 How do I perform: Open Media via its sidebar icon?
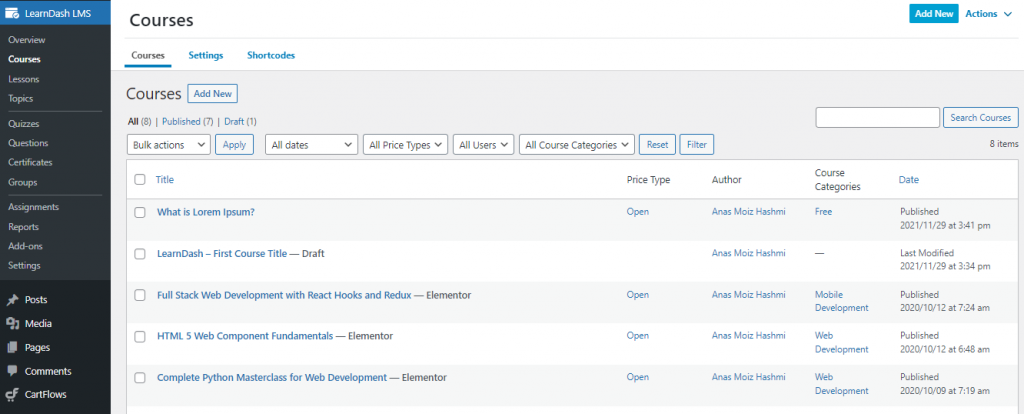click(12, 324)
